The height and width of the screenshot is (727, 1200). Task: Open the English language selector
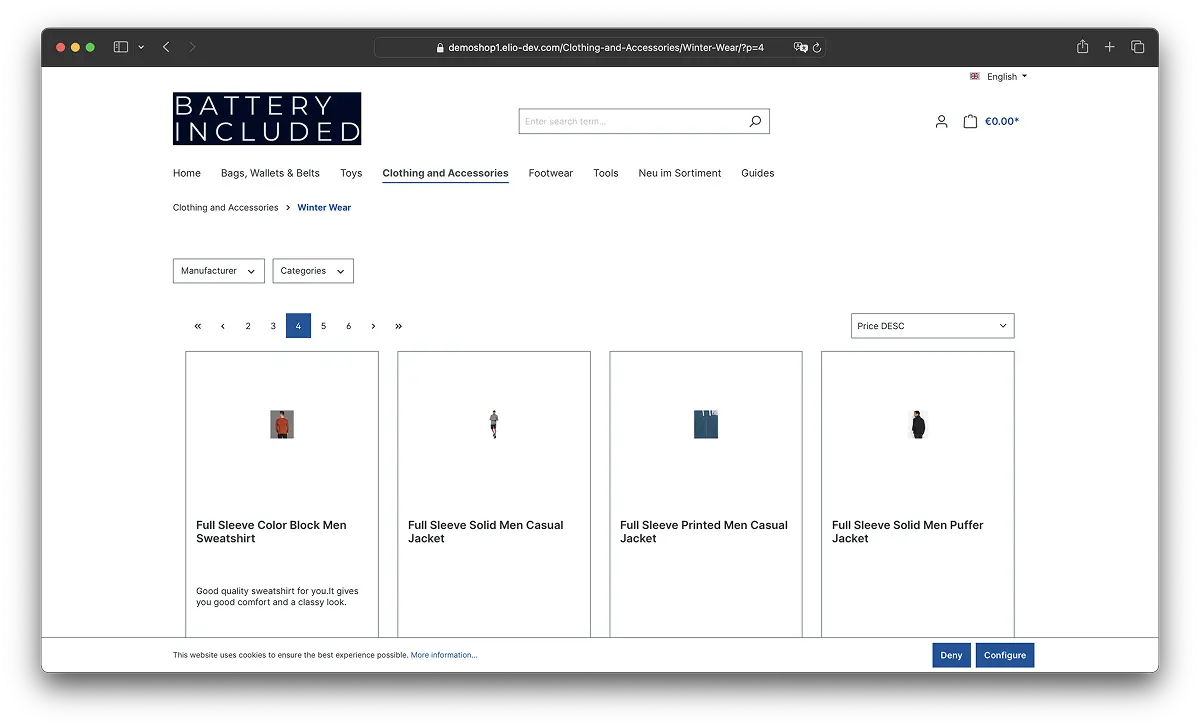998,76
